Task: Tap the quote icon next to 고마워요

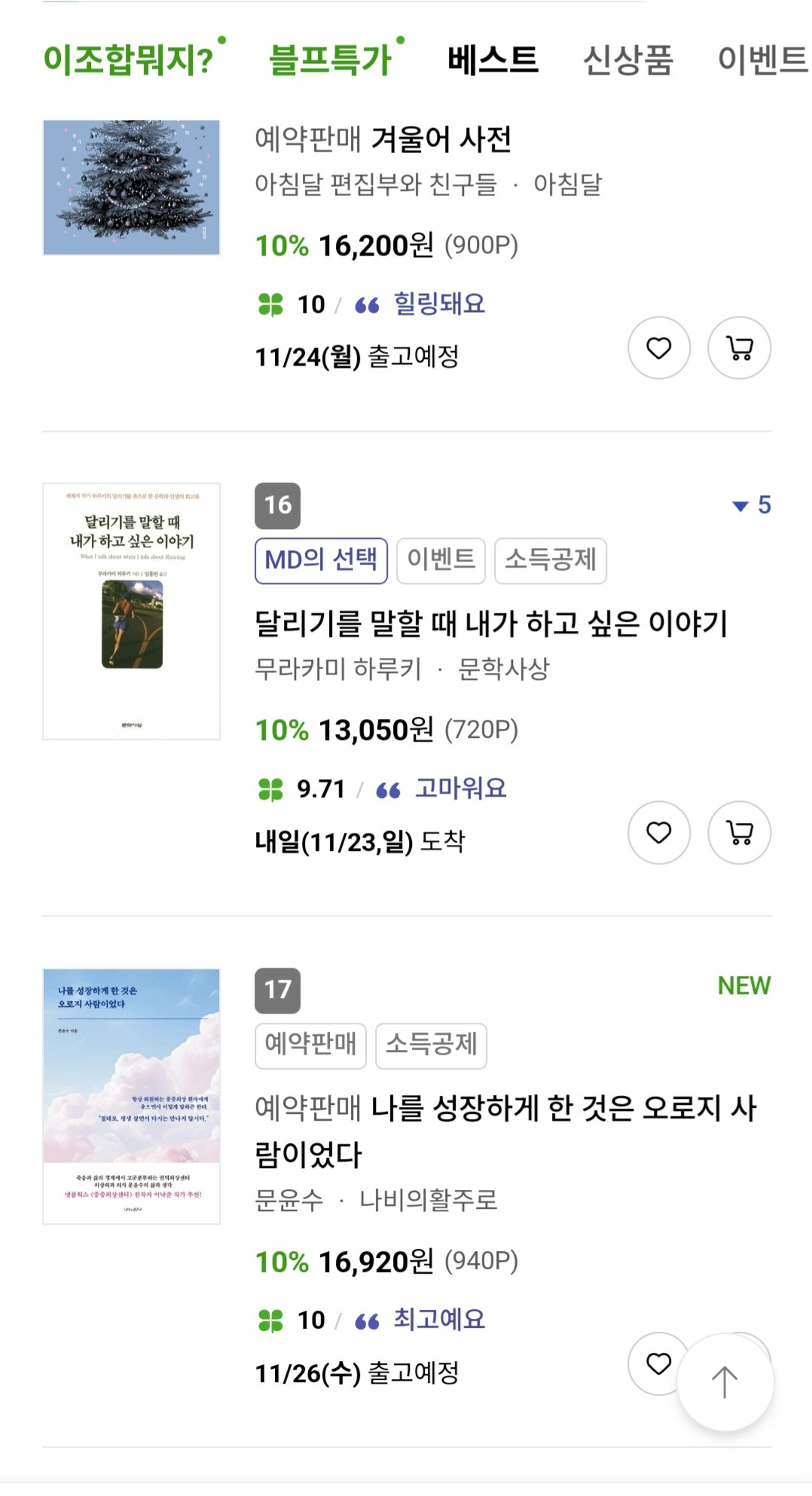Action: pos(386,789)
